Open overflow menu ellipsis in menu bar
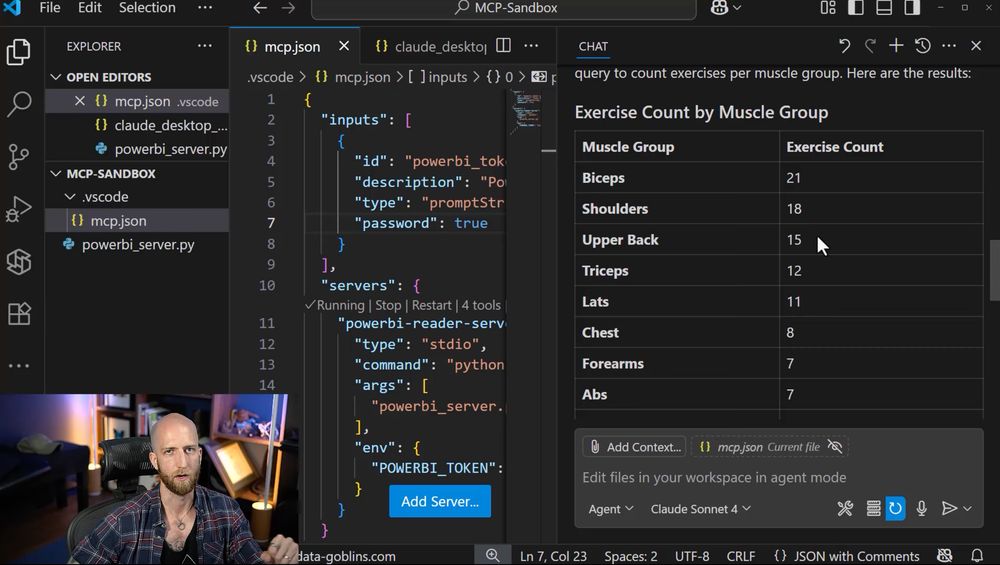Image resolution: width=1000 pixels, height=565 pixels. [x=205, y=8]
